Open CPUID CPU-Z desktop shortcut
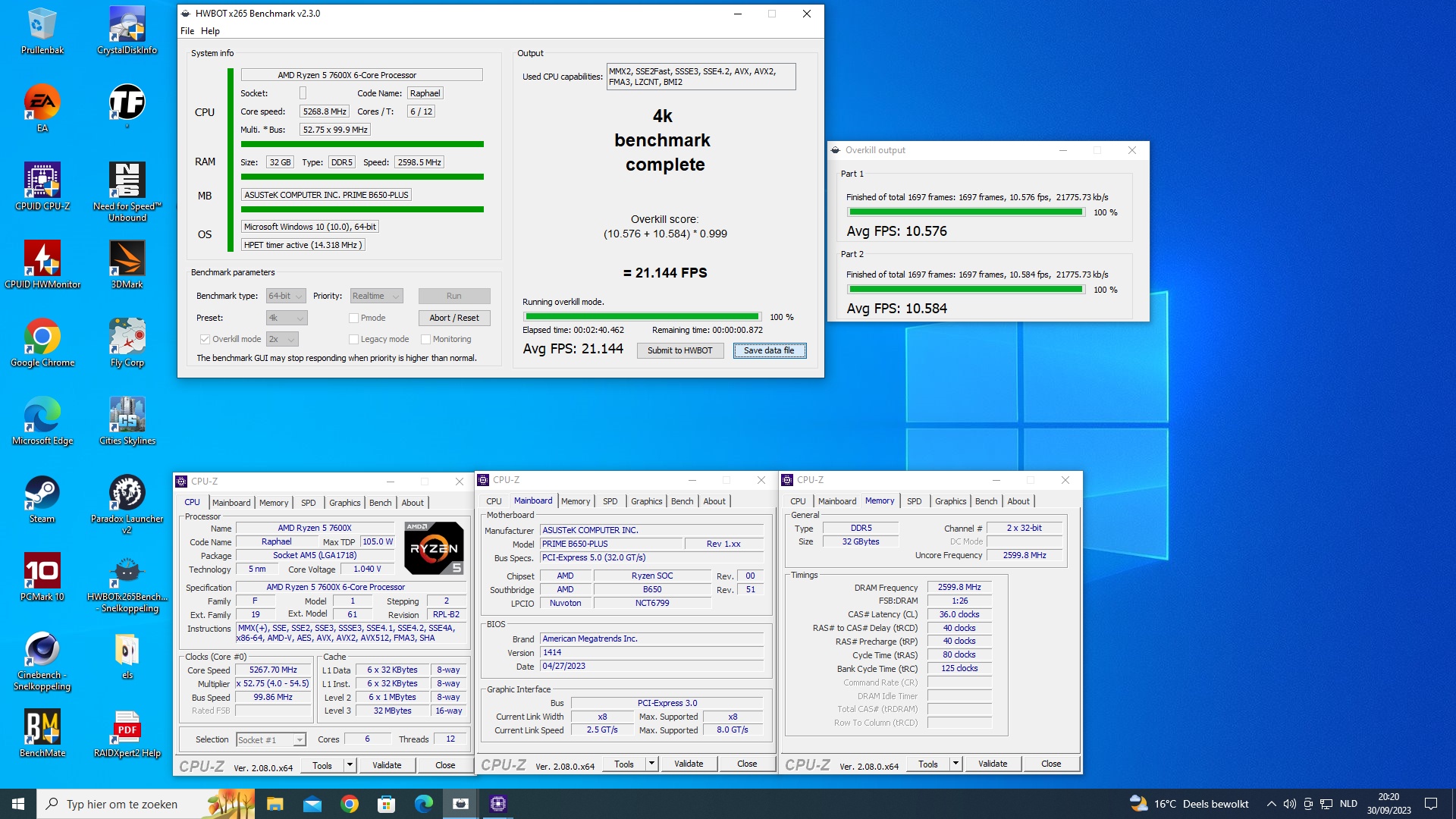The height and width of the screenshot is (819, 1456). (42, 187)
